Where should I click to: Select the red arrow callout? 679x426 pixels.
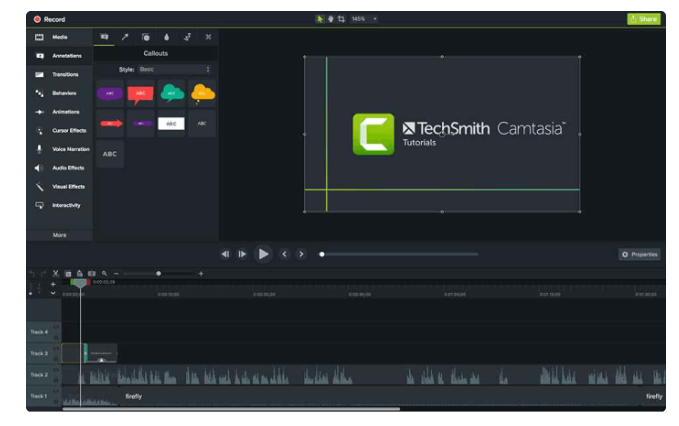click(x=111, y=123)
